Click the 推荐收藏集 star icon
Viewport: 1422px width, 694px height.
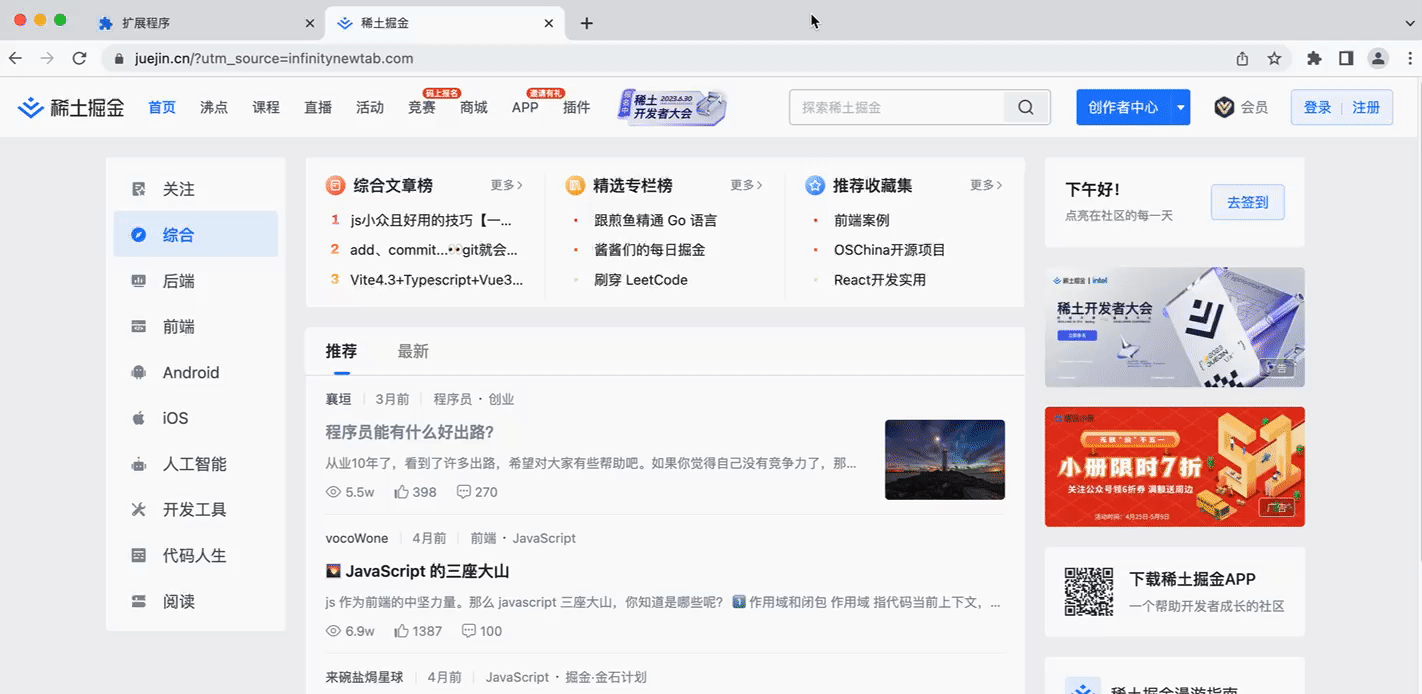815,185
